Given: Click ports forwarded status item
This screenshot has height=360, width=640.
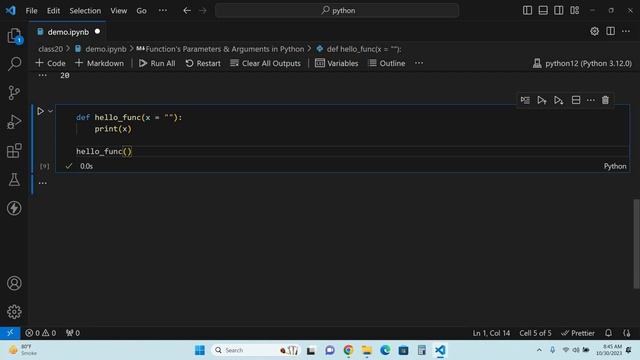Looking at the screenshot, I should click(x=73, y=333).
